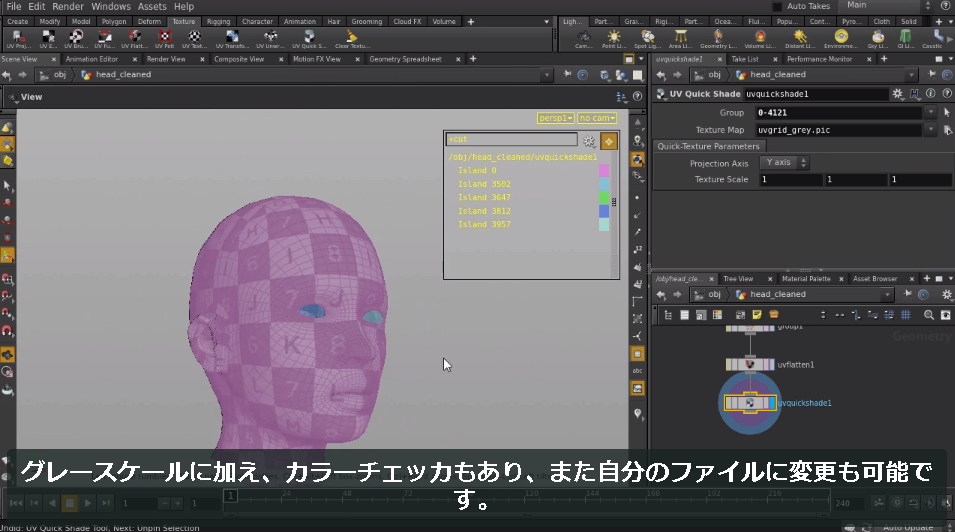The image size is (955, 532).
Task: Select Island 3647 in the list
Action: (x=484, y=197)
